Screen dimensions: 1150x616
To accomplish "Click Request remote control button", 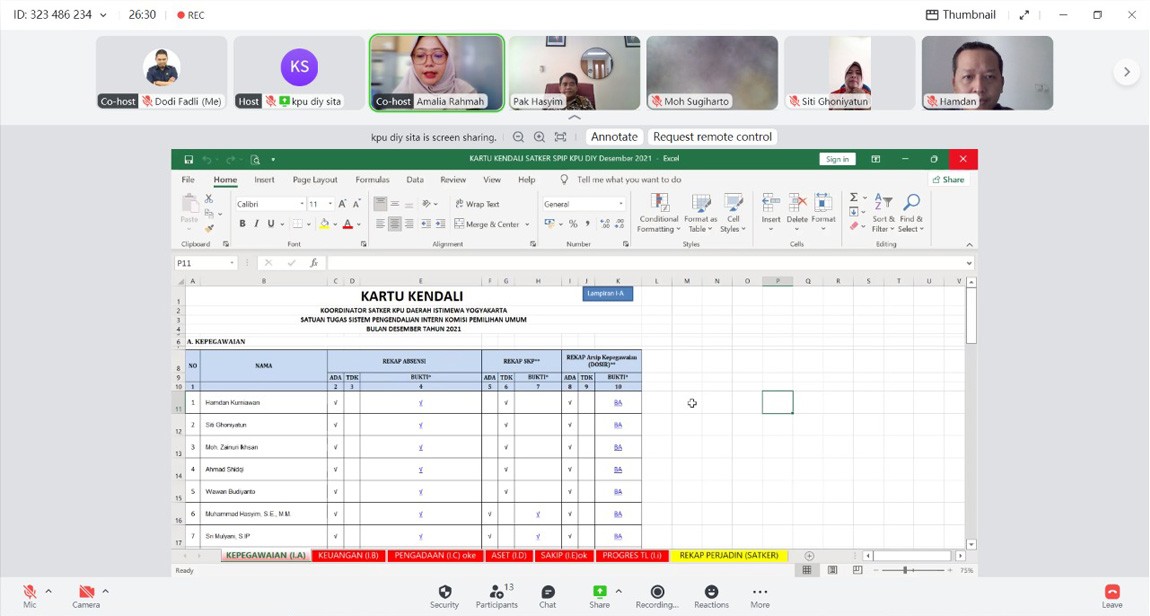I will tap(712, 137).
